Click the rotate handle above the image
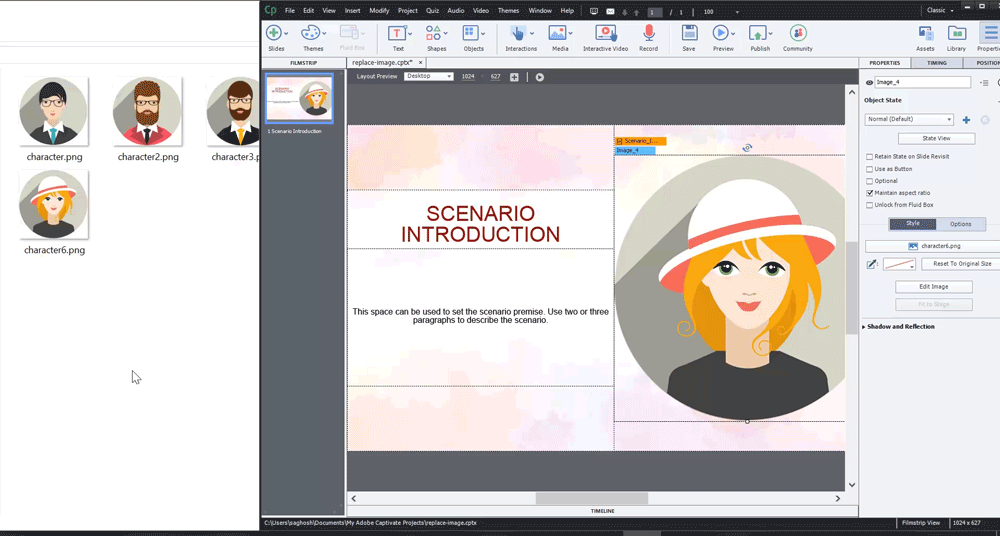1000x536 pixels. click(747, 148)
